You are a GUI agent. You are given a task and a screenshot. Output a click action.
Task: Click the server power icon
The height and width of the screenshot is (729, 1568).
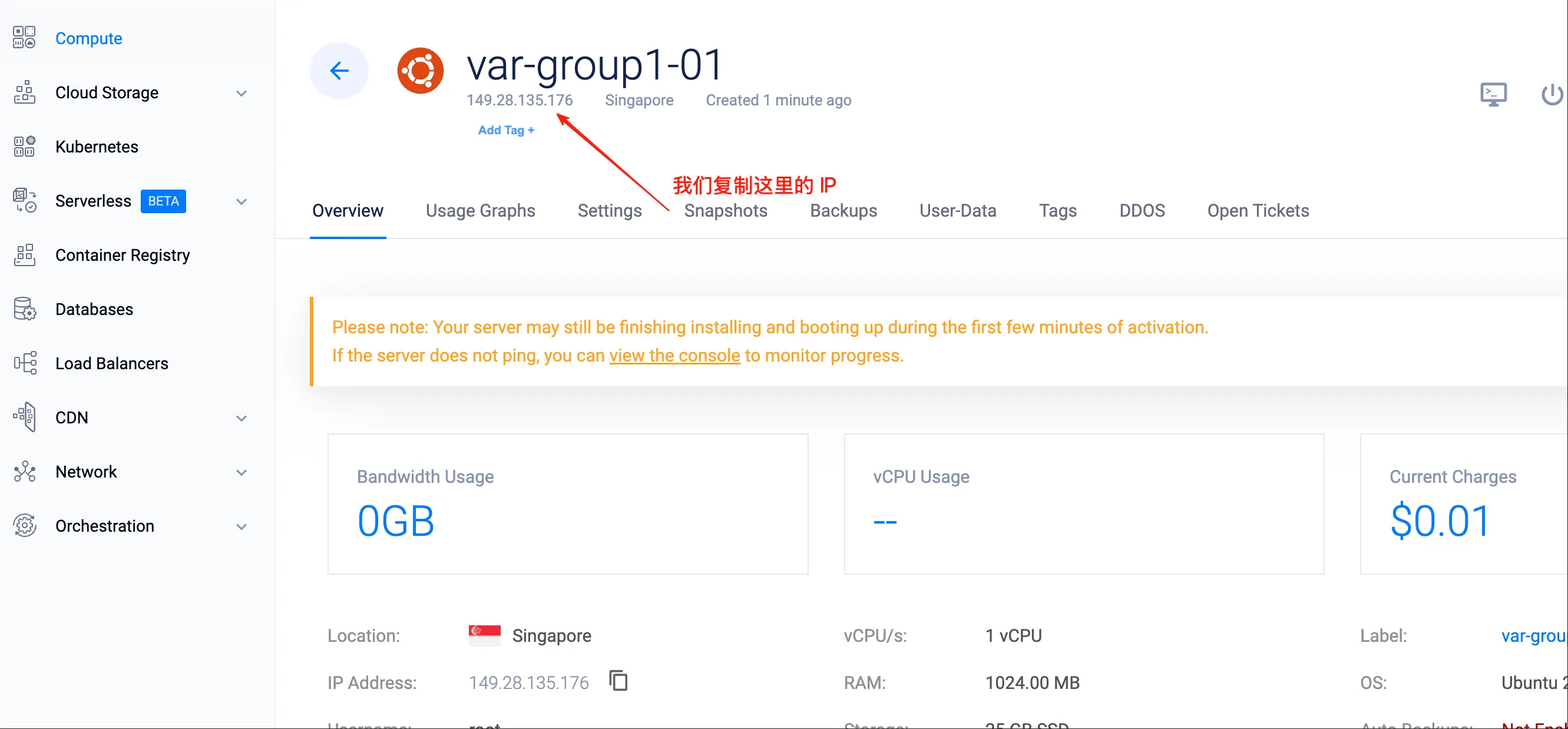[x=1552, y=94]
